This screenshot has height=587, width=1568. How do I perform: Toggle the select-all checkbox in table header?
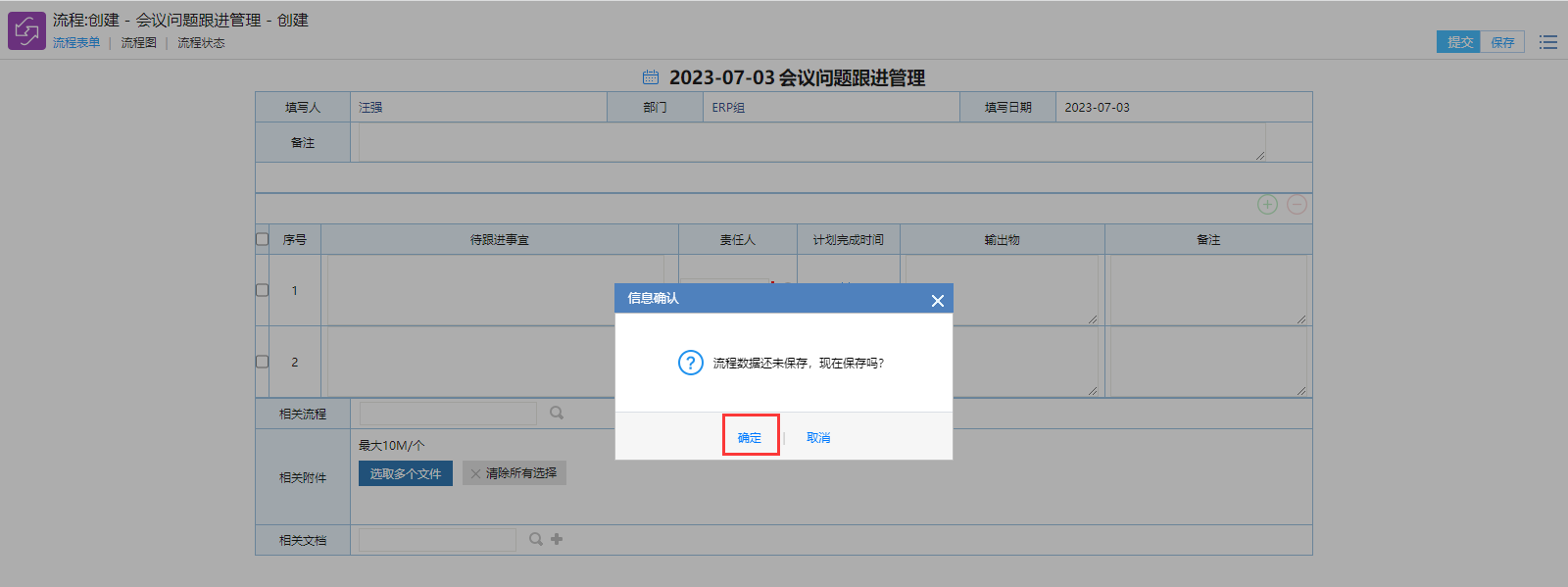coord(262,239)
